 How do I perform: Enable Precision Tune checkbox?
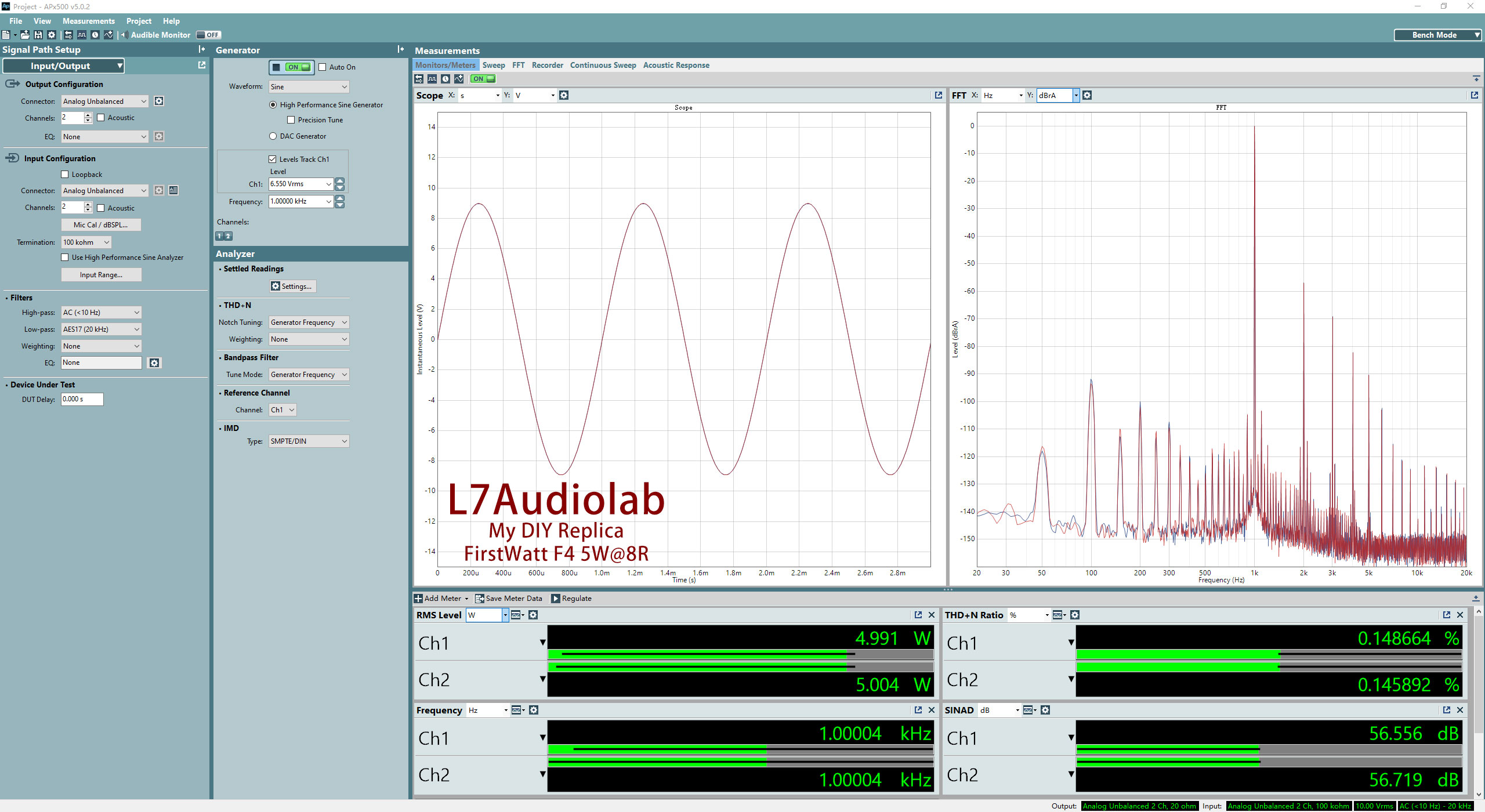(x=291, y=120)
